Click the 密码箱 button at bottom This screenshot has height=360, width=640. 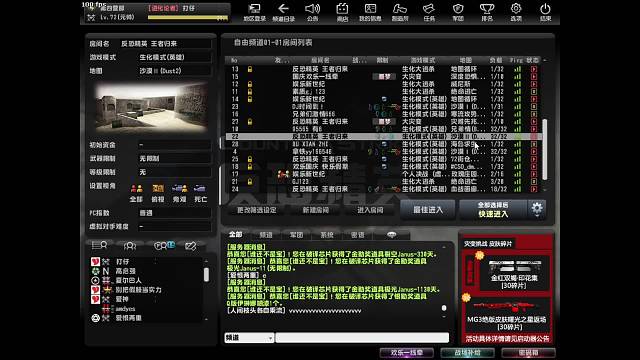[x=528, y=353]
